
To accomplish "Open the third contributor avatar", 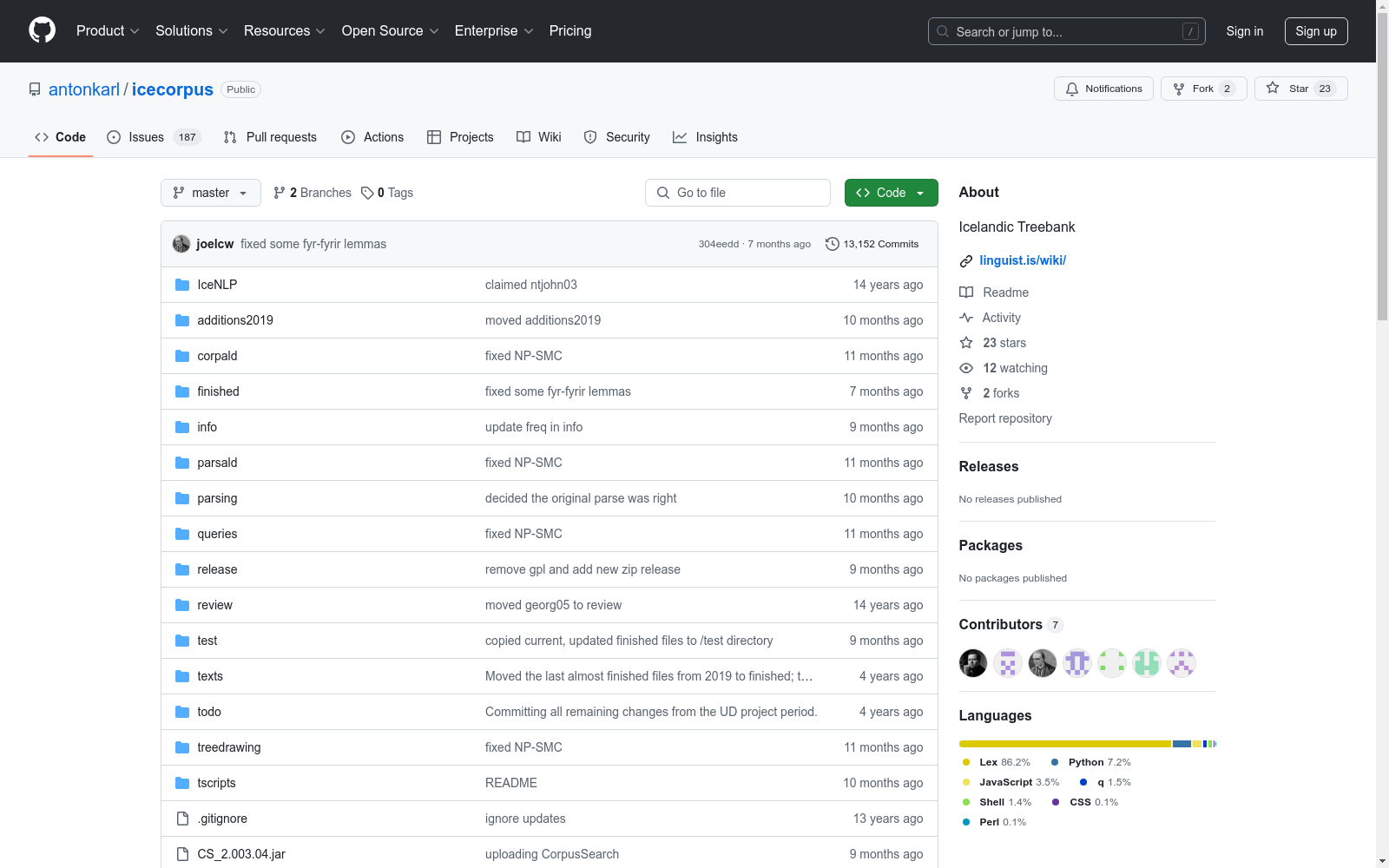I will click(x=1043, y=663).
